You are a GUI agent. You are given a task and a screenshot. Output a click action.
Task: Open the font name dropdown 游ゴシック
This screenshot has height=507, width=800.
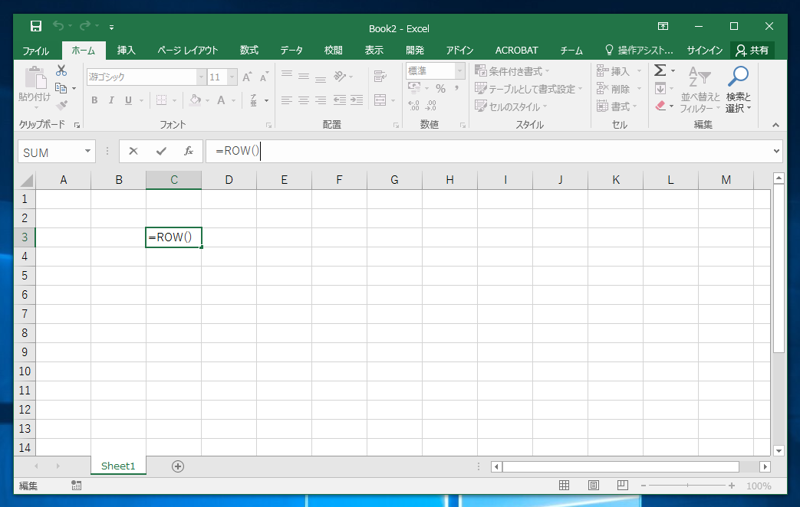pyautogui.click(x=201, y=77)
